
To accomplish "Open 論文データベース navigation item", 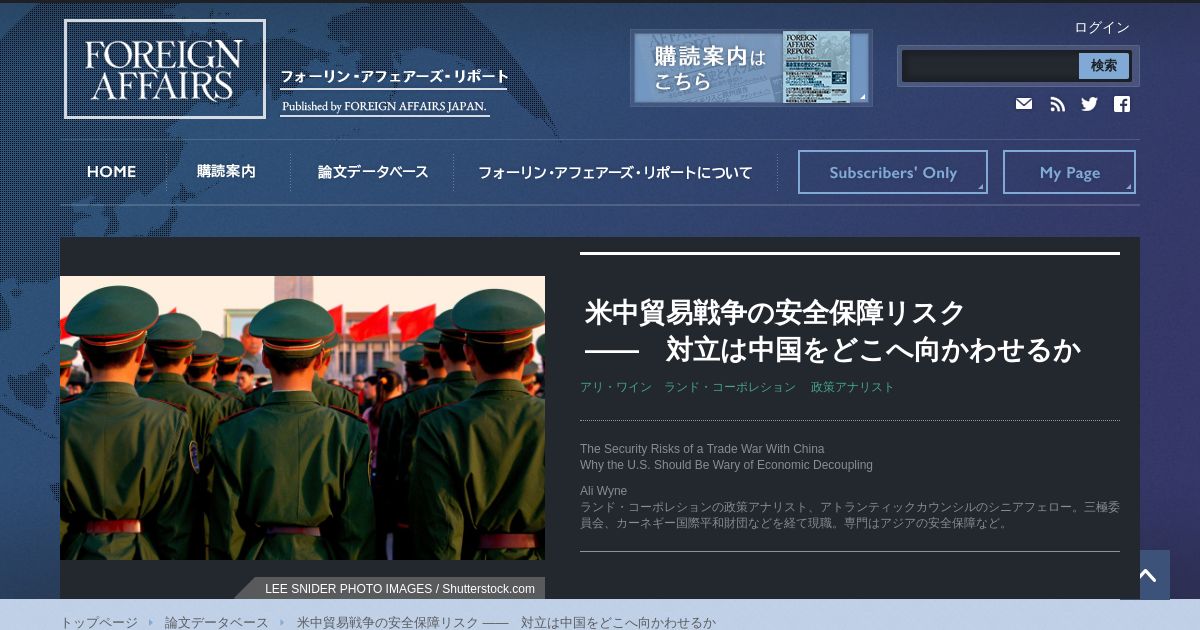I will click(373, 172).
